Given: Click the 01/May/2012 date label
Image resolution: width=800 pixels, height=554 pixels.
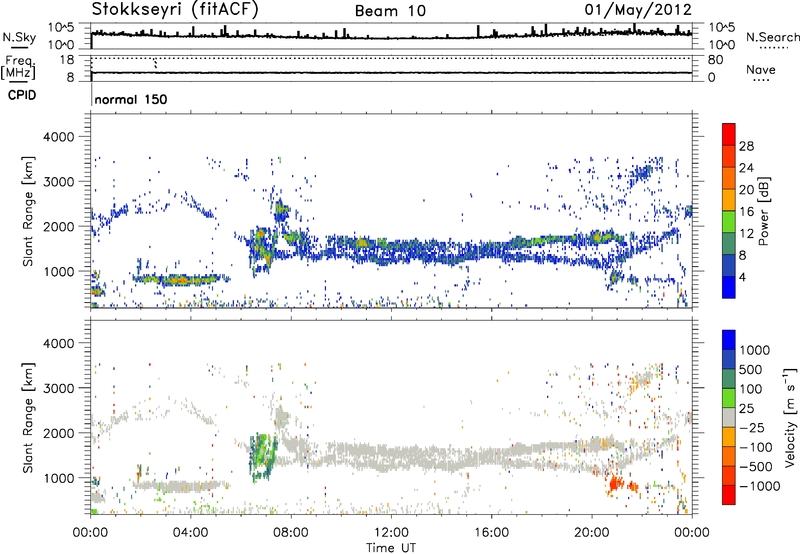Looking at the screenshot, I should [x=638, y=10].
